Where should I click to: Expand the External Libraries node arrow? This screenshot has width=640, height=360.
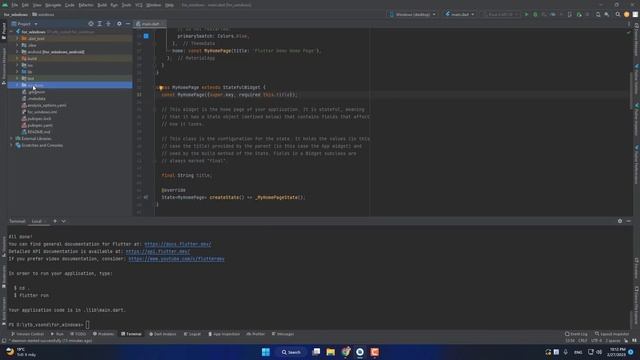(11, 138)
